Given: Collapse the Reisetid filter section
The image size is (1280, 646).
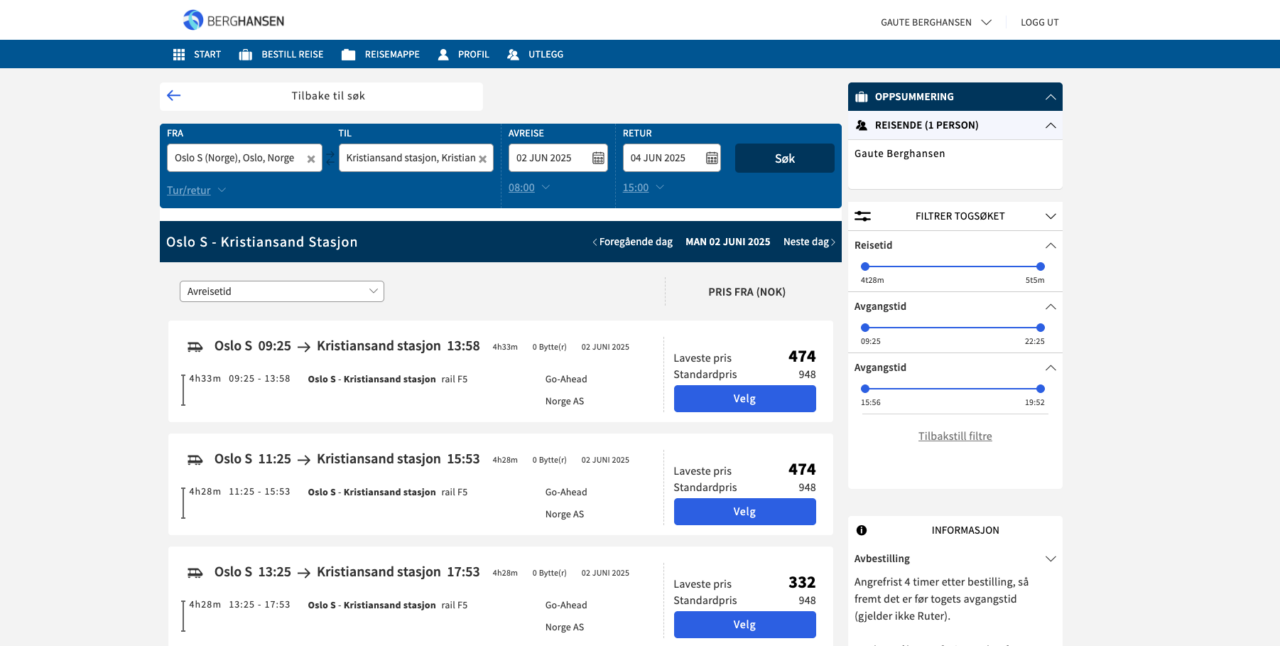Looking at the screenshot, I should pyautogui.click(x=1050, y=245).
